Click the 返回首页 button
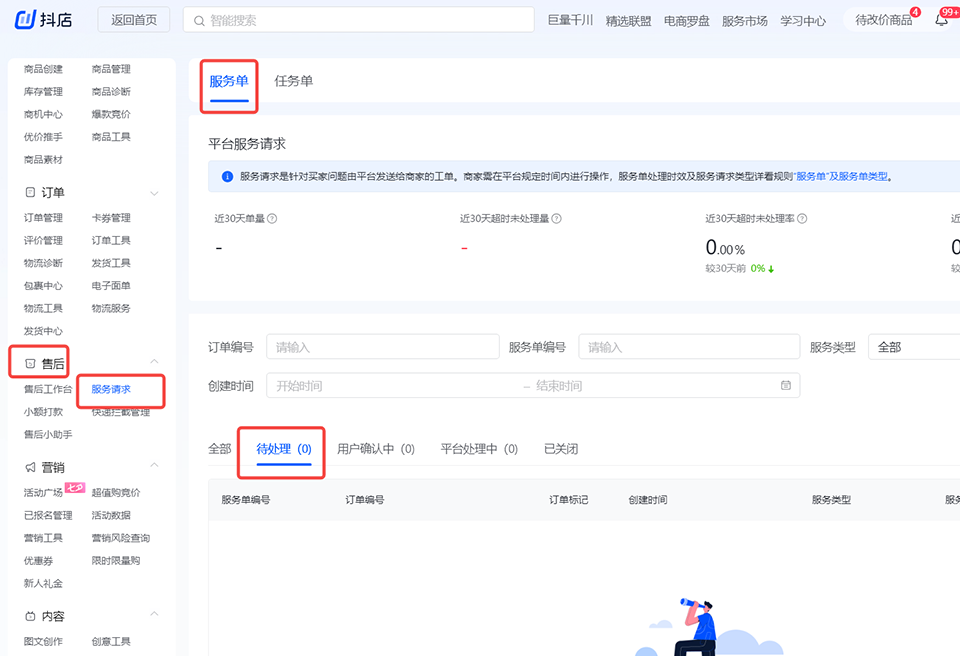The width and height of the screenshot is (960, 656). pos(134,20)
